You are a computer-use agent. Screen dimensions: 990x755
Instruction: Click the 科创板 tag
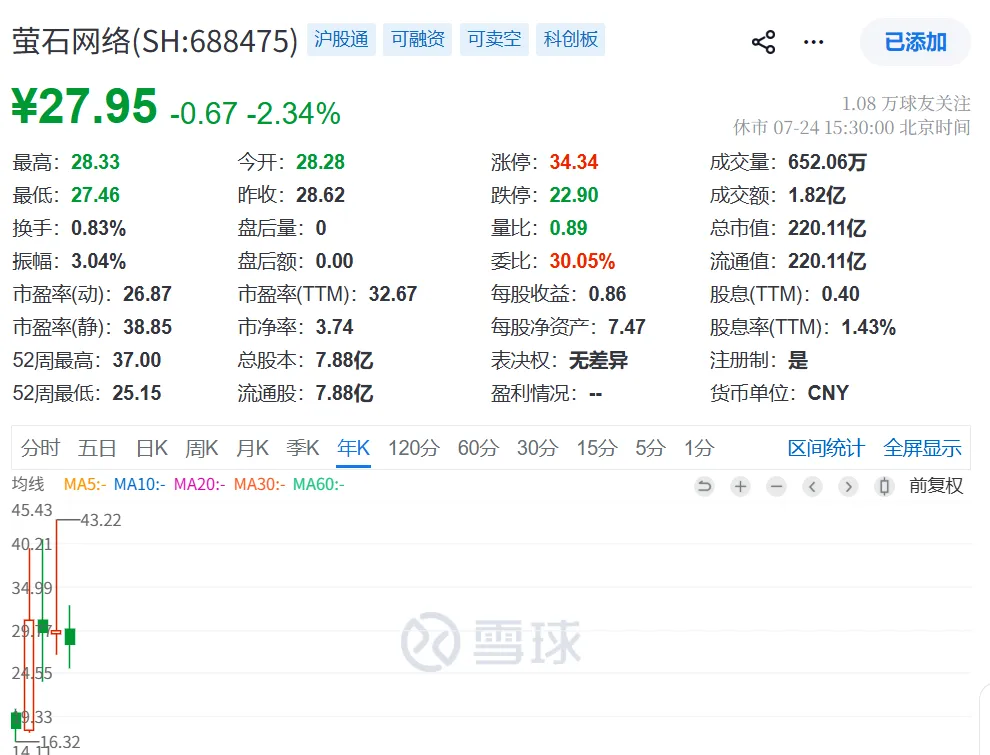(571, 39)
